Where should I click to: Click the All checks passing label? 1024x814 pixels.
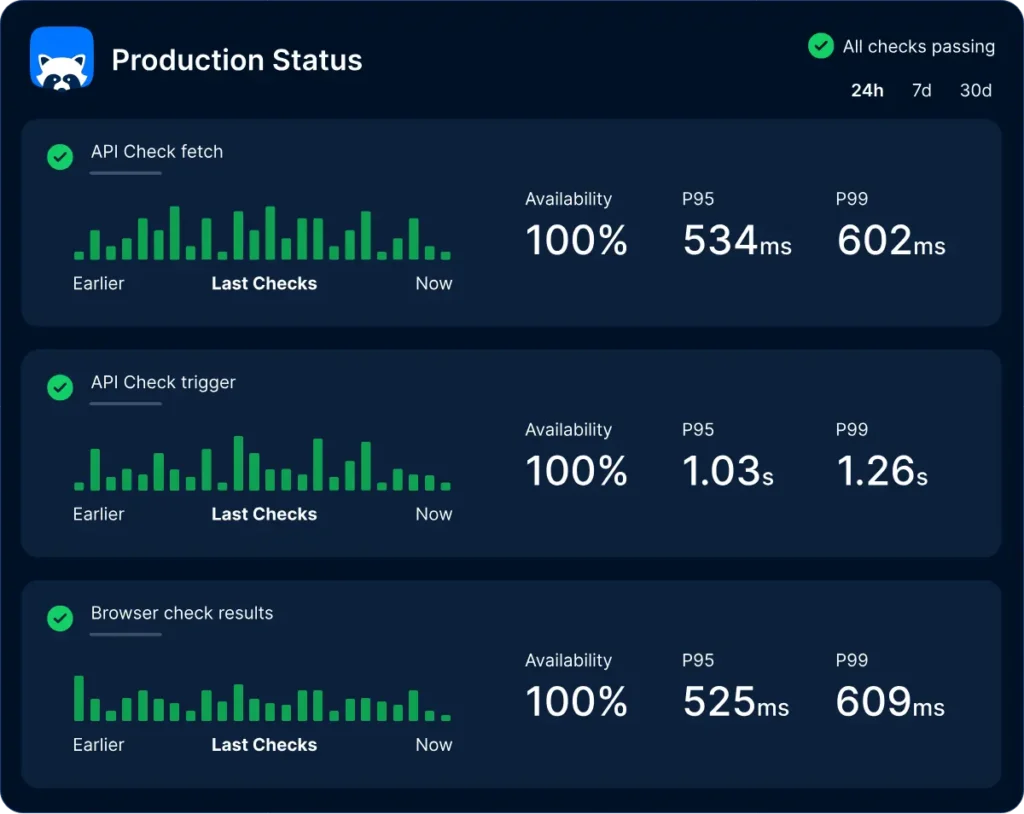(x=918, y=46)
